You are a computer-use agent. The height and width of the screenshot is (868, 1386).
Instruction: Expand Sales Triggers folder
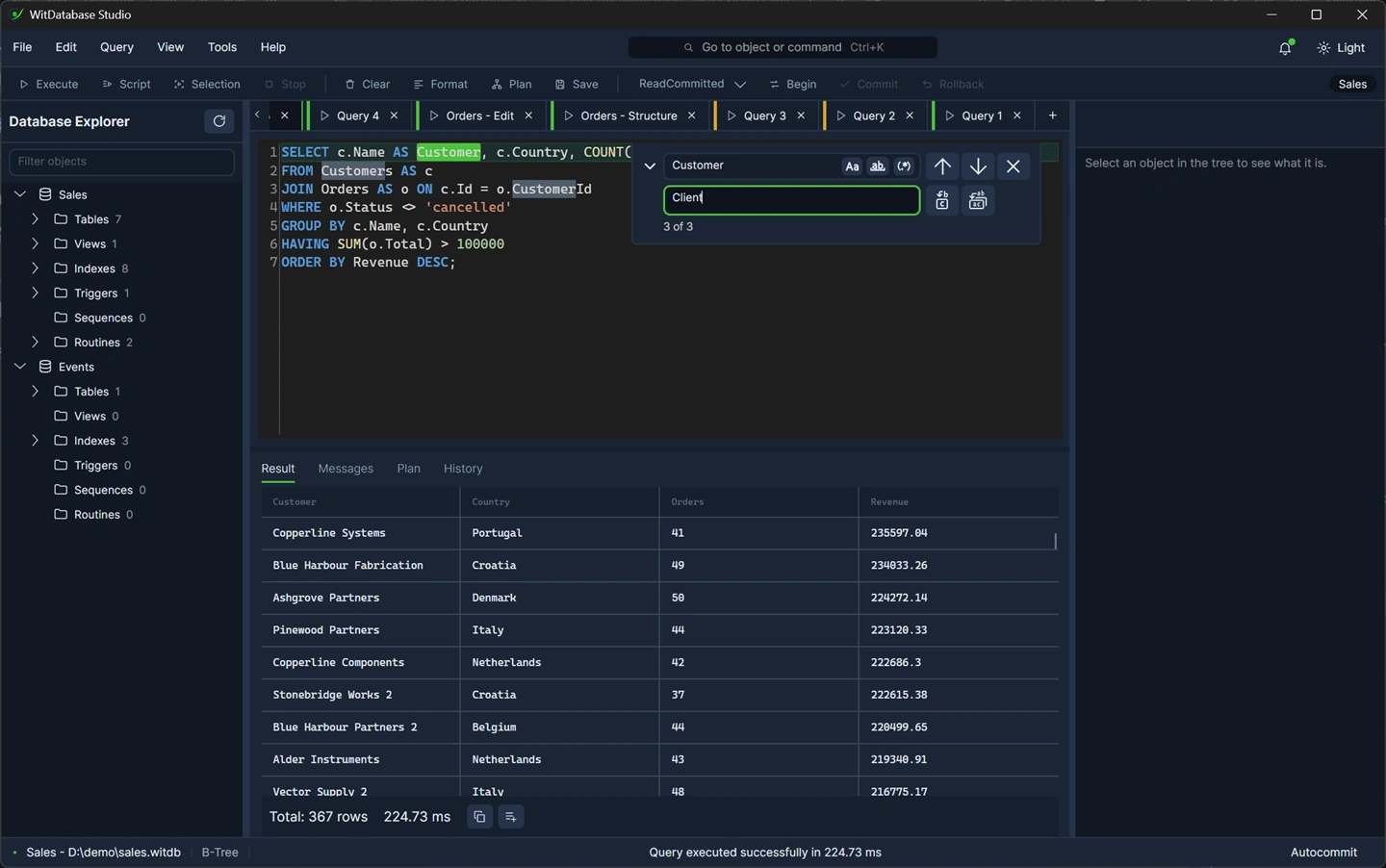(35, 294)
